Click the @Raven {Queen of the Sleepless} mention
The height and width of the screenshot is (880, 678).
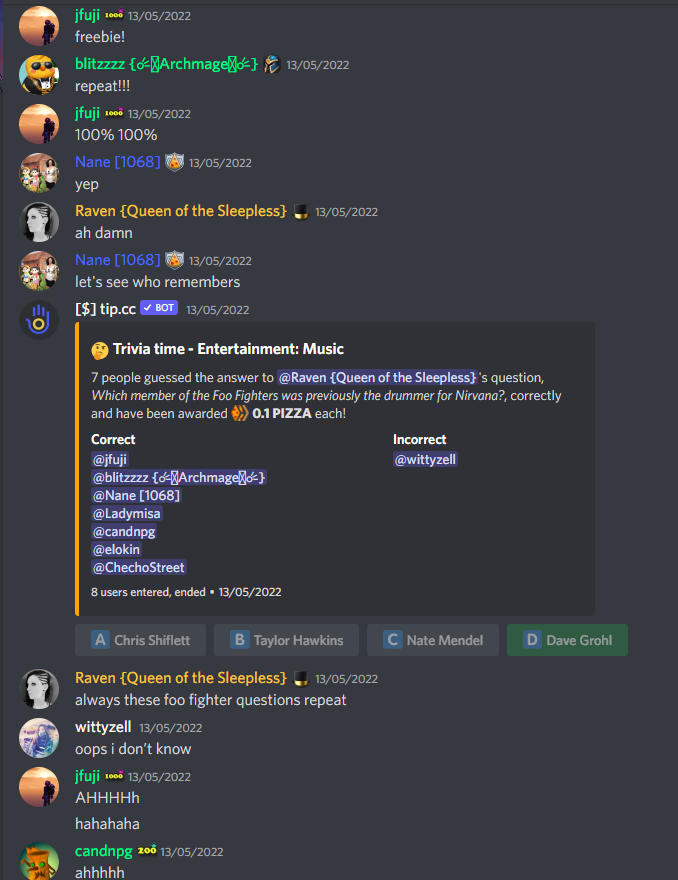tap(377, 378)
